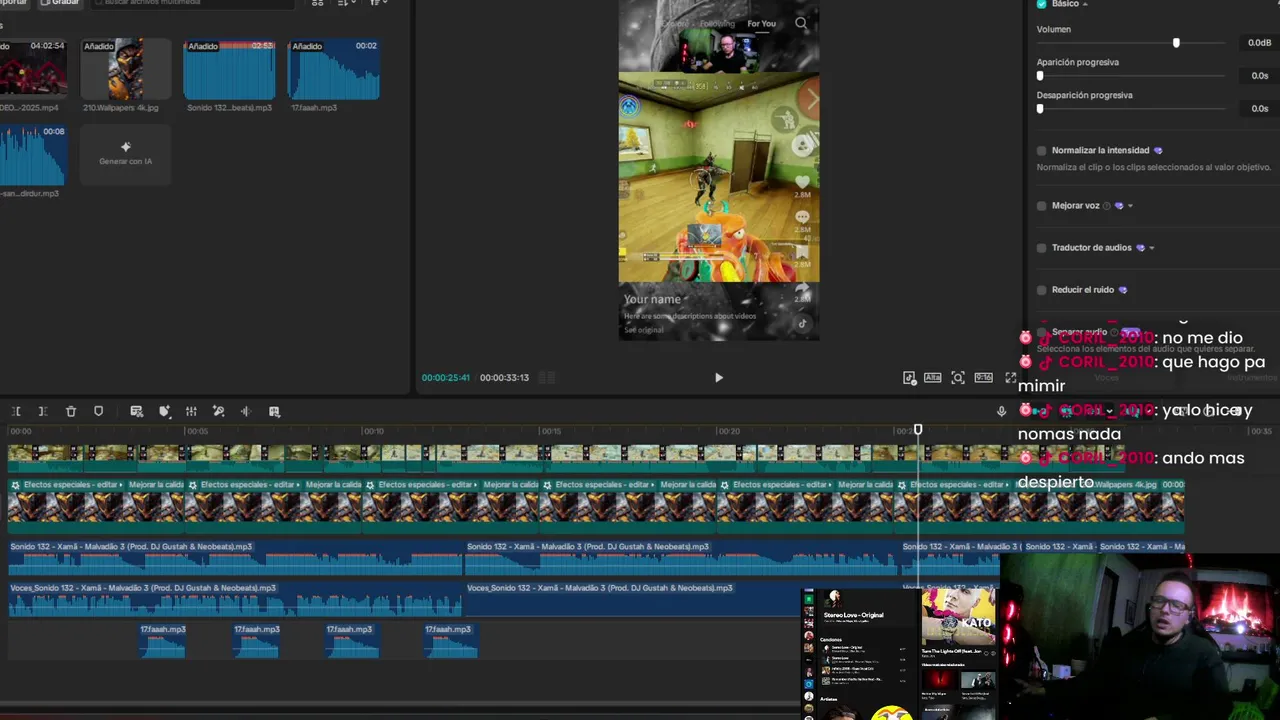Open the media sort dropdown
The height and width of the screenshot is (720, 1280).
[x=346, y=3]
